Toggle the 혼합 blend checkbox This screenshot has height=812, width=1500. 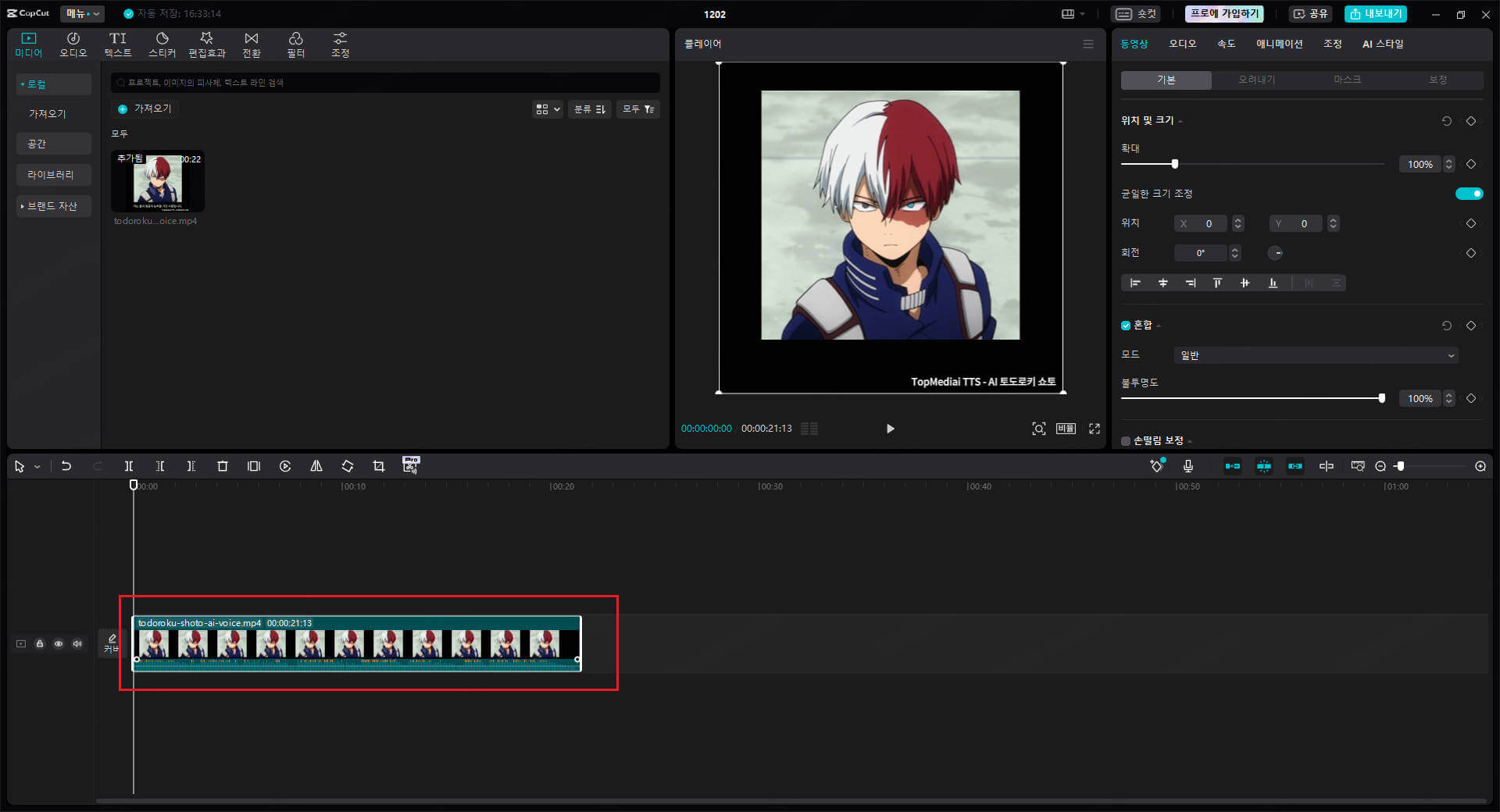pyautogui.click(x=1126, y=326)
